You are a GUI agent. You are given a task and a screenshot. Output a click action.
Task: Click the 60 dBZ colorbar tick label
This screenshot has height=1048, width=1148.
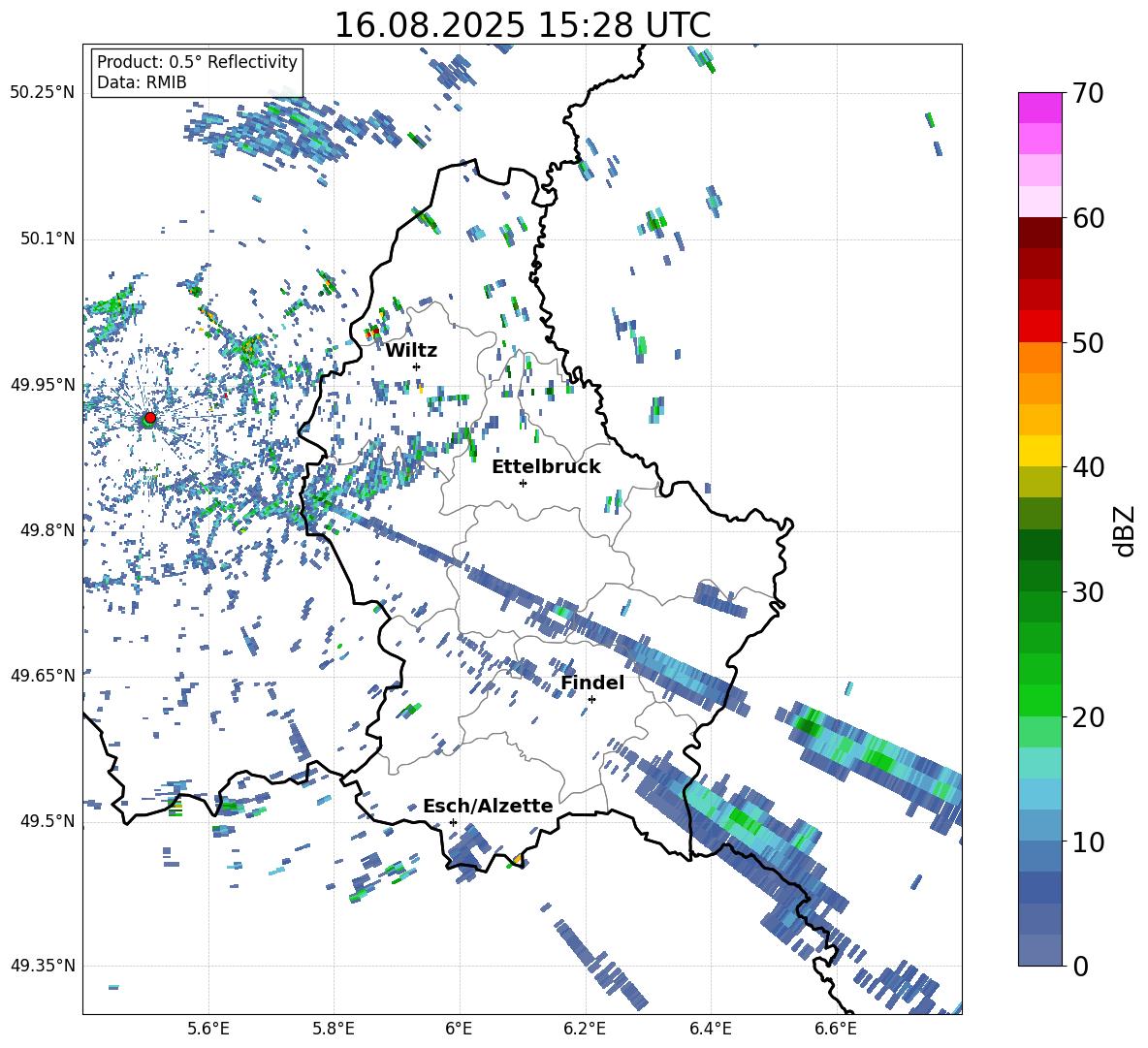click(x=1088, y=218)
